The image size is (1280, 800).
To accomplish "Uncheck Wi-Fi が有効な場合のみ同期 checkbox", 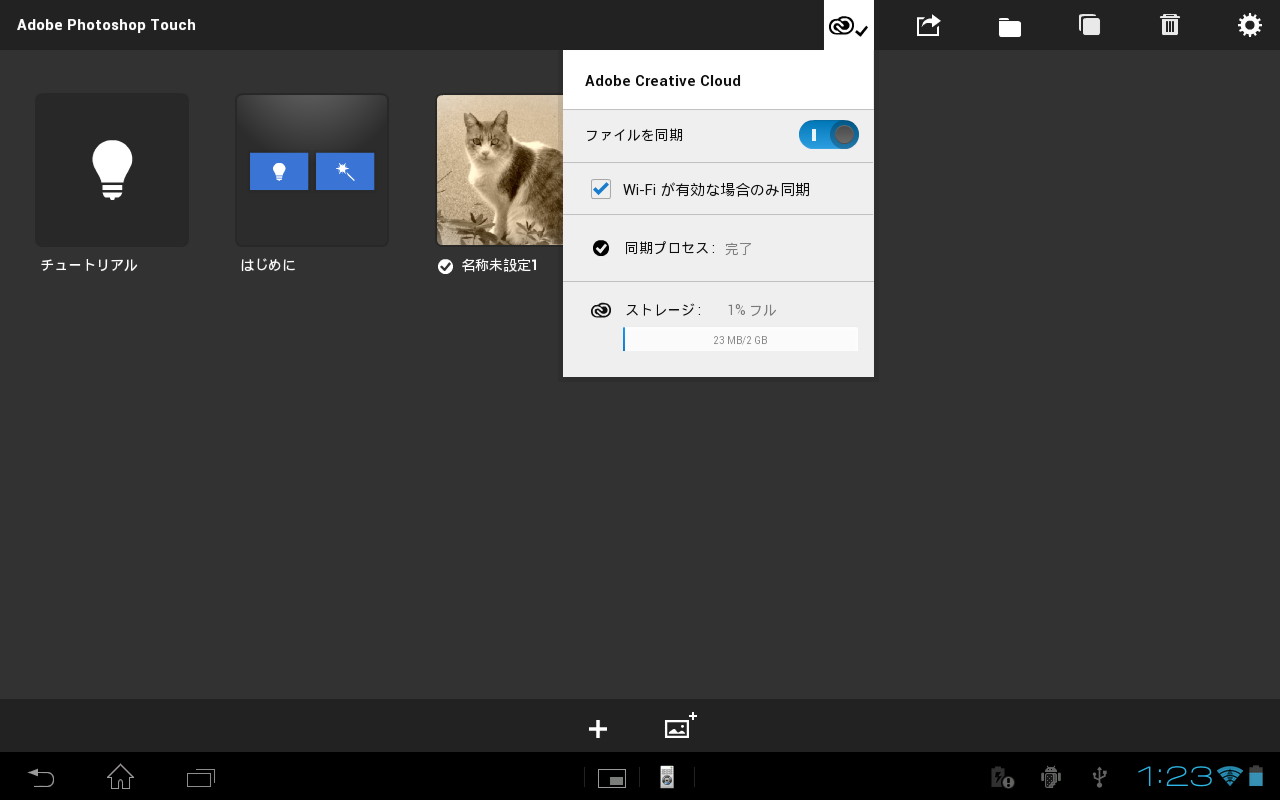I will pos(601,189).
